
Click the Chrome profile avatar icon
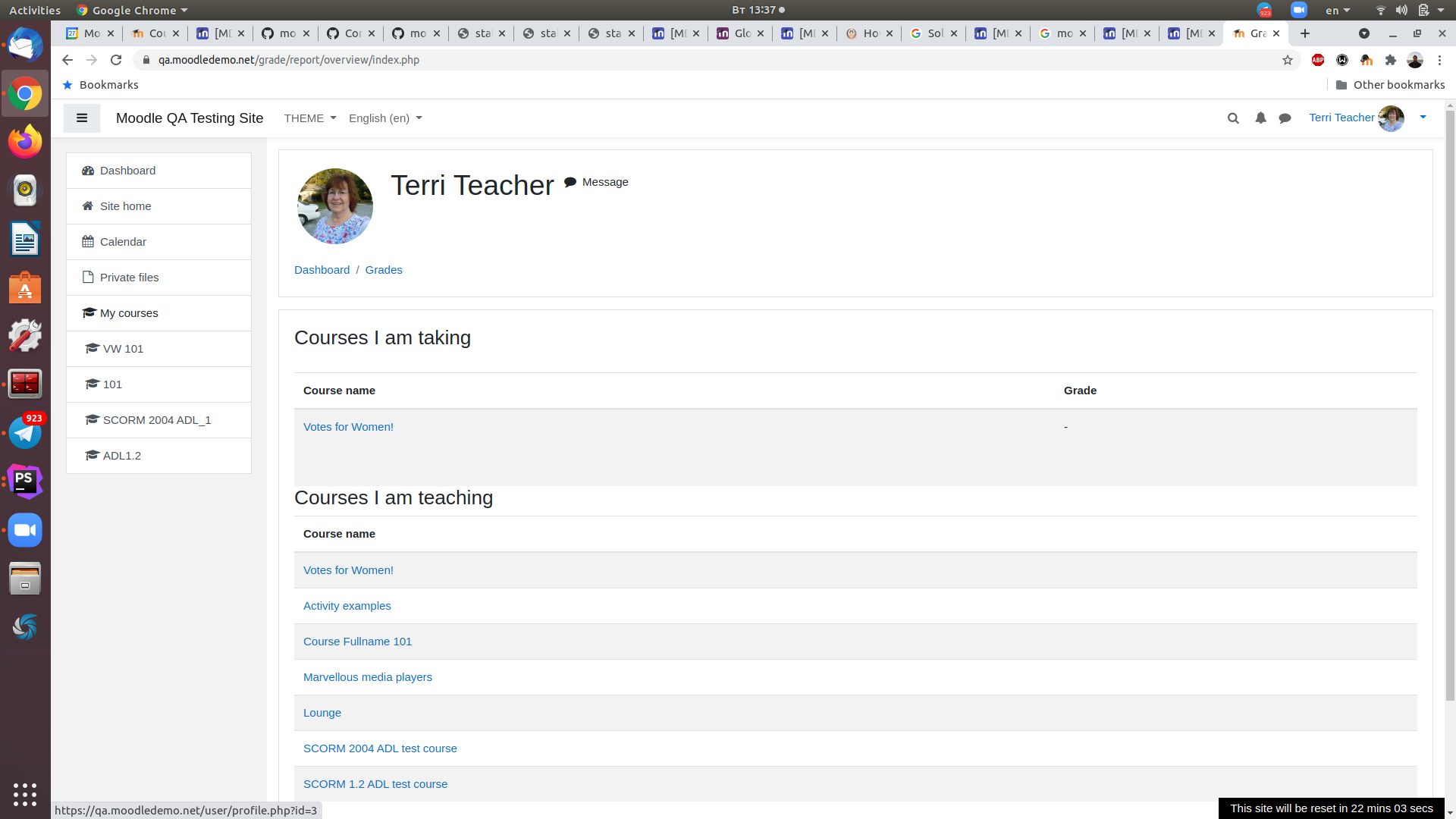[x=1415, y=60]
